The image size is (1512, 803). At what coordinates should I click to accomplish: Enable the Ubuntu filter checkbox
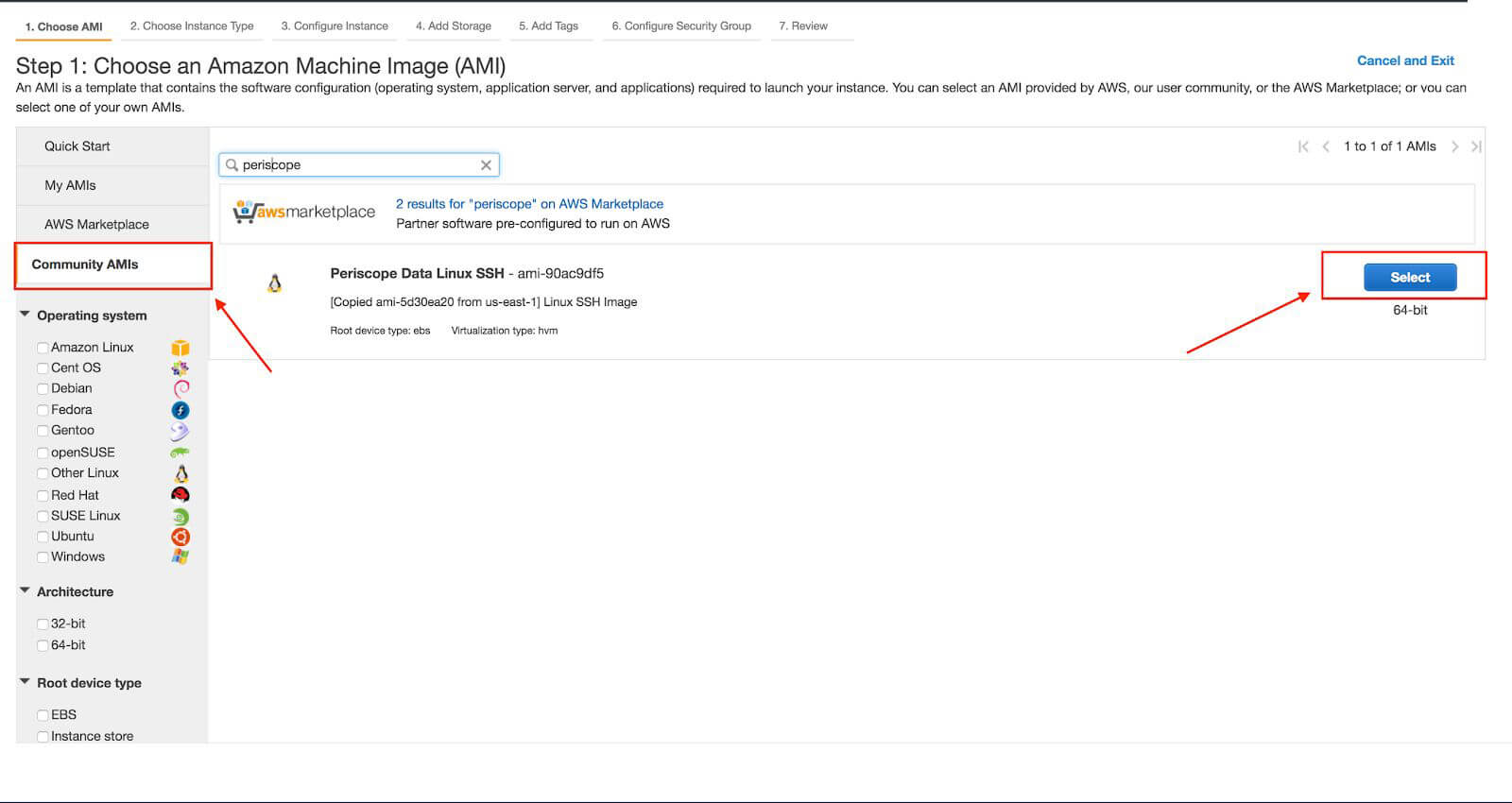(x=43, y=537)
